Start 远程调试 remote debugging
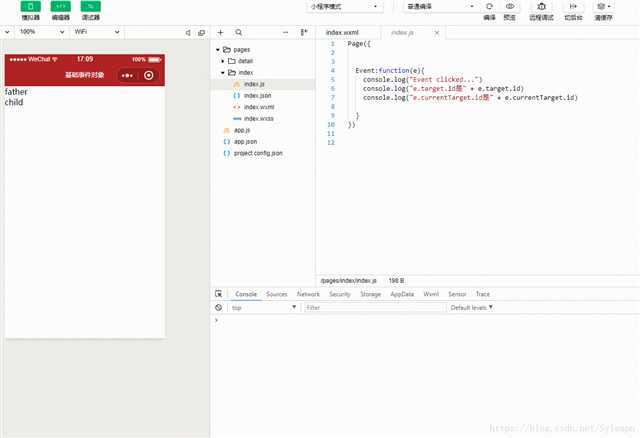640x438 pixels. click(541, 7)
